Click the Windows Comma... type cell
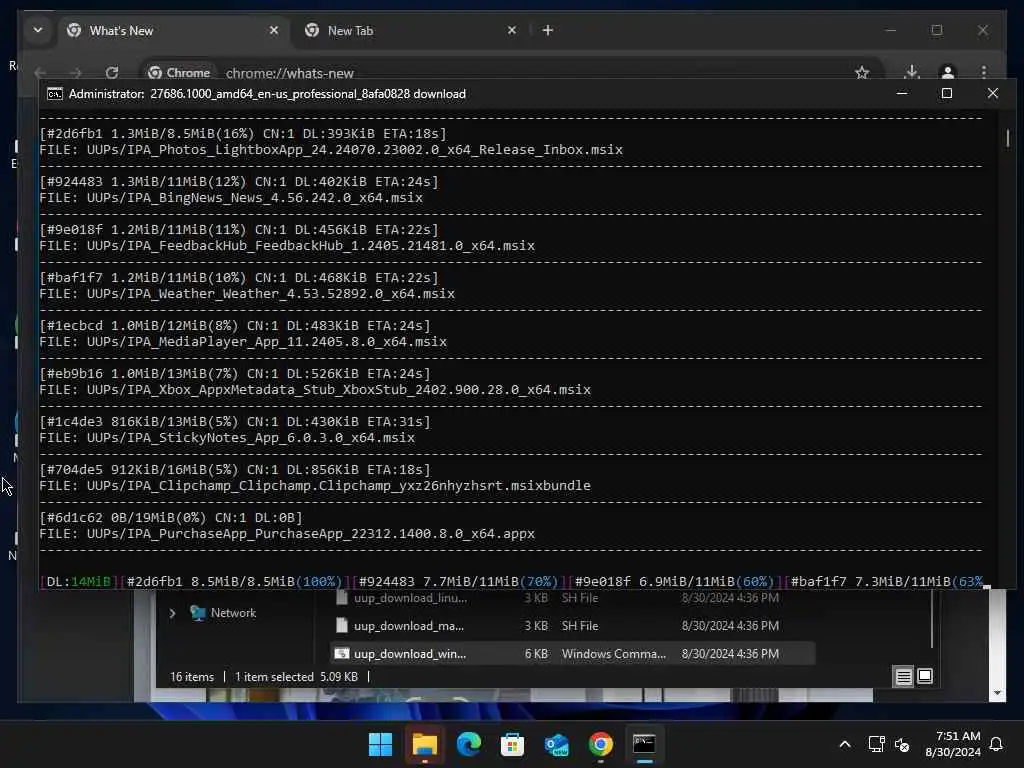 click(x=613, y=654)
